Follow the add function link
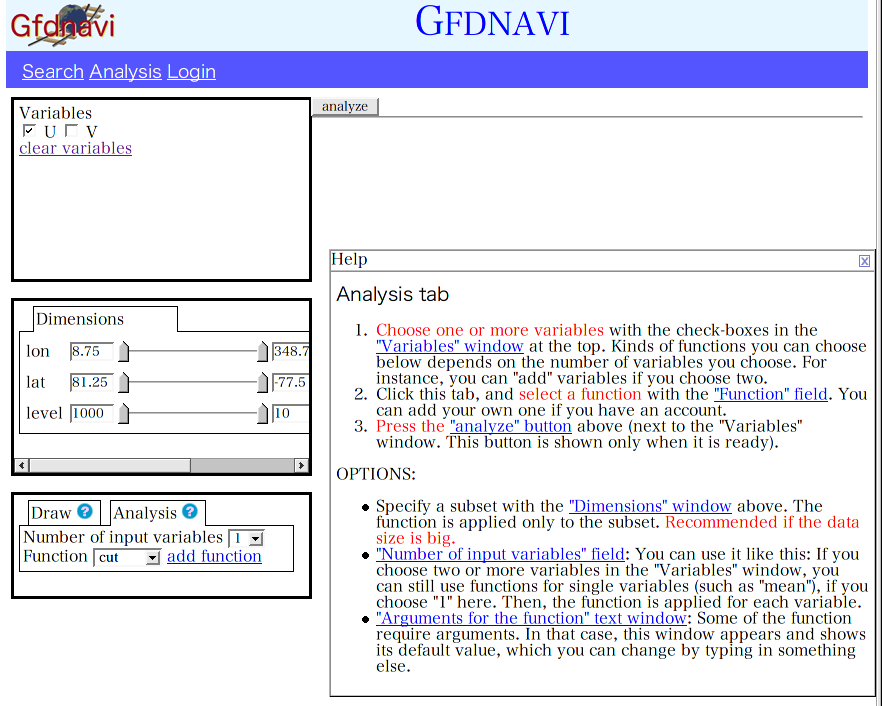 (x=214, y=557)
